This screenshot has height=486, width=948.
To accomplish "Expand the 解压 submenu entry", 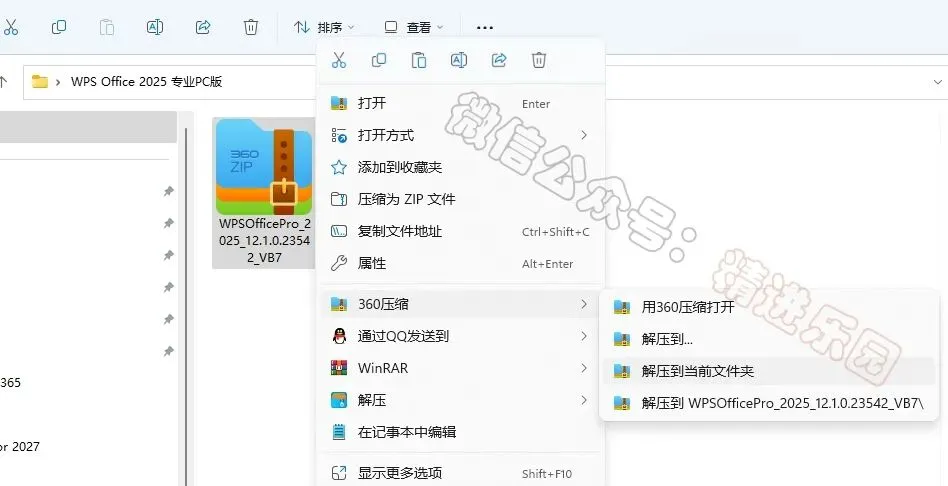I will tap(461, 400).
